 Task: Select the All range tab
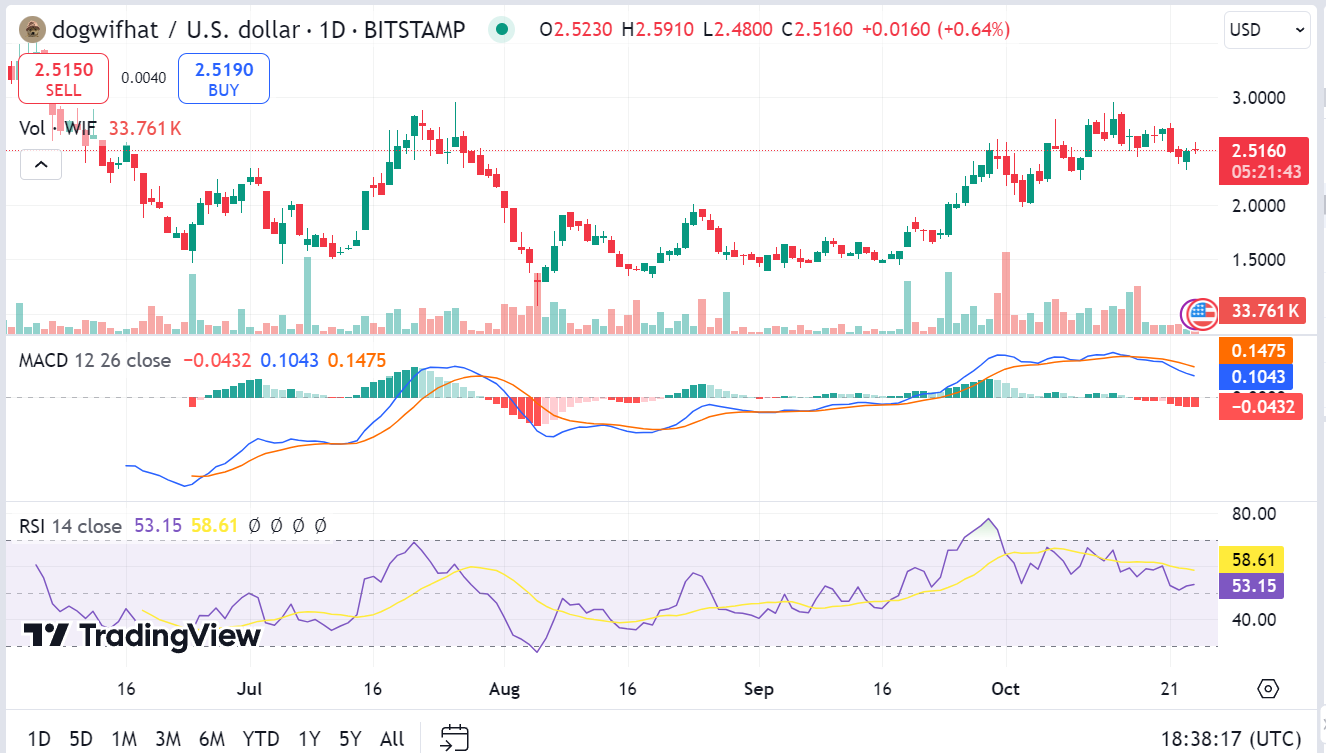pyautogui.click(x=392, y=738)
